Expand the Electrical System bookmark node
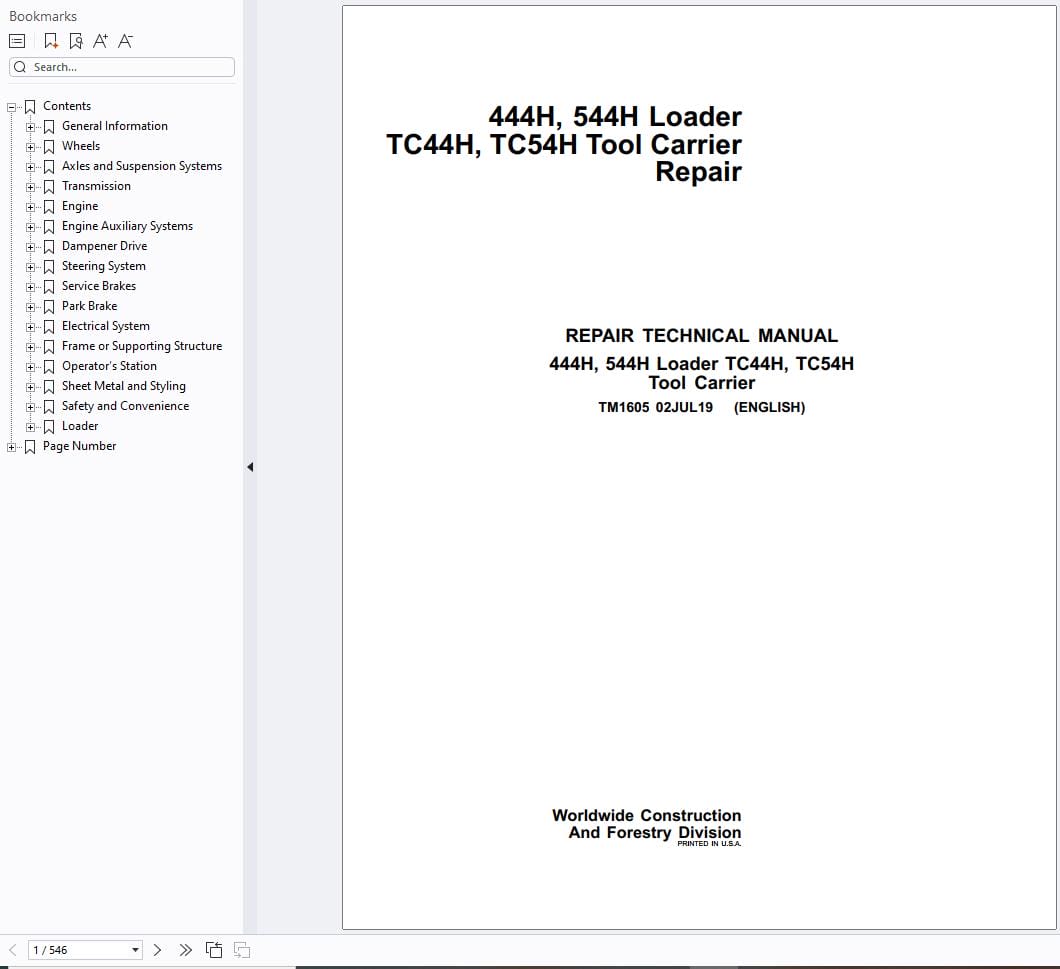 [x=30, y=327]
